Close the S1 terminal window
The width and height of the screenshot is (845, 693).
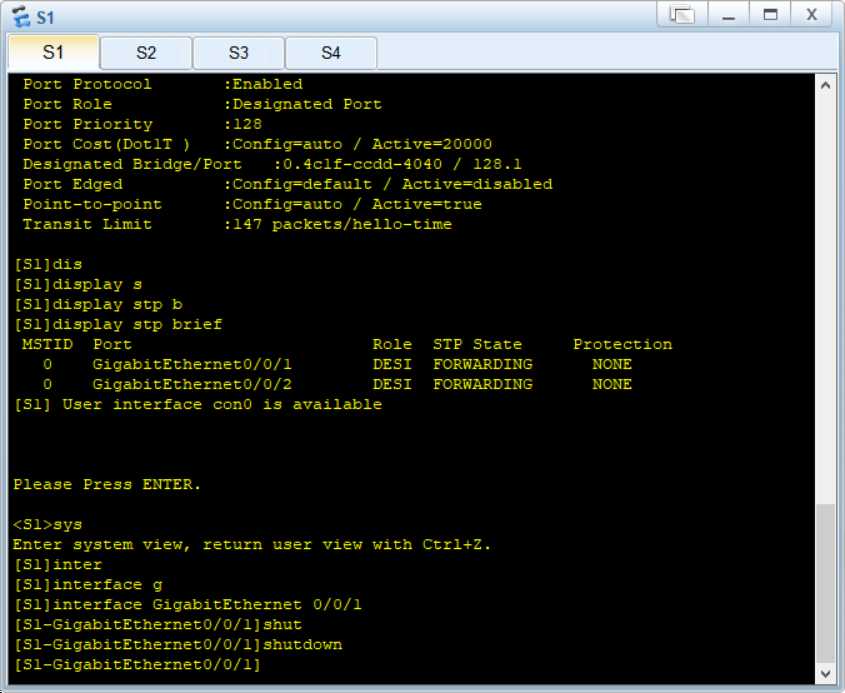[x=812, y=15]
